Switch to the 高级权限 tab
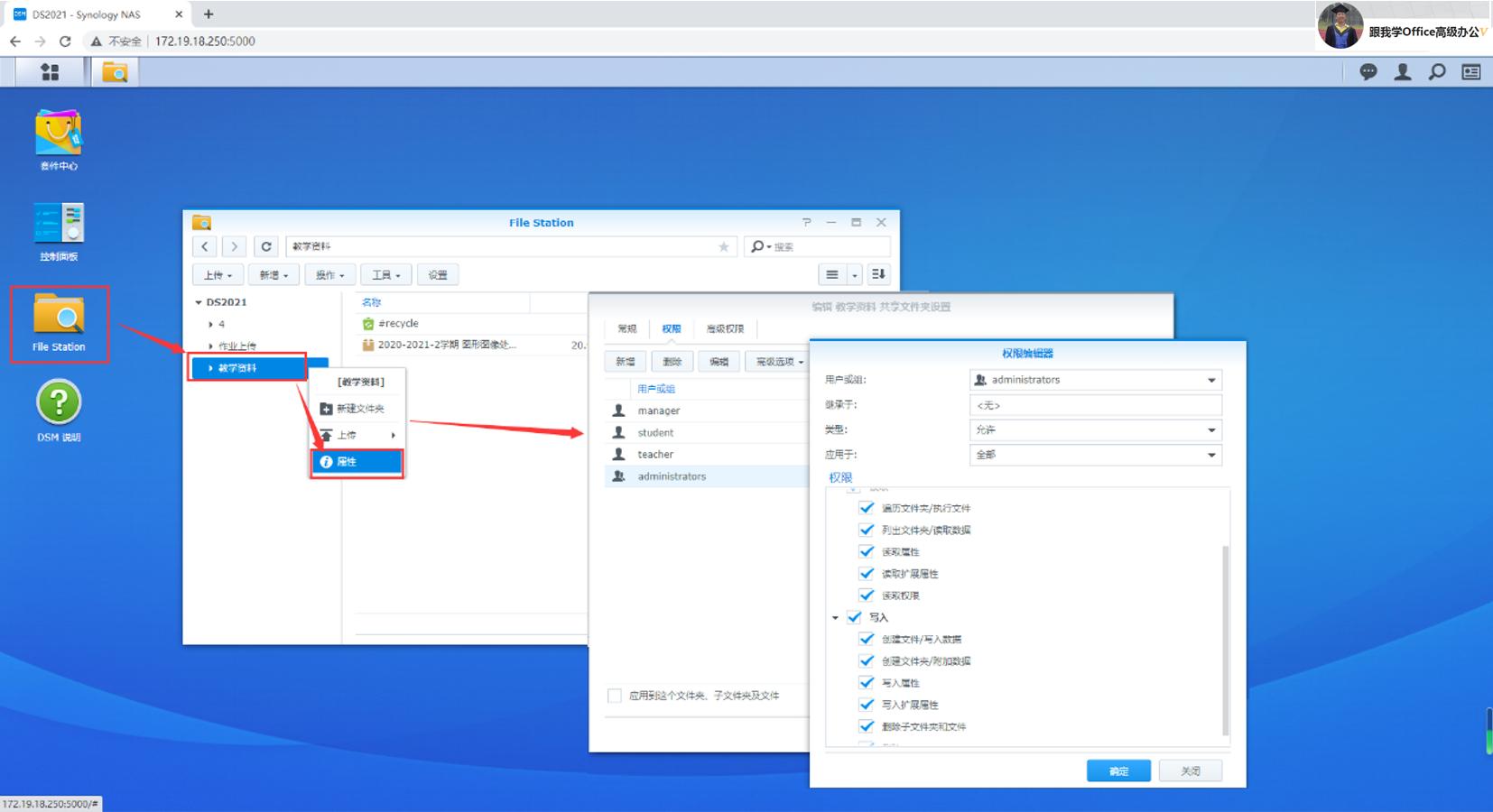1493x812 pixels. 725,328
